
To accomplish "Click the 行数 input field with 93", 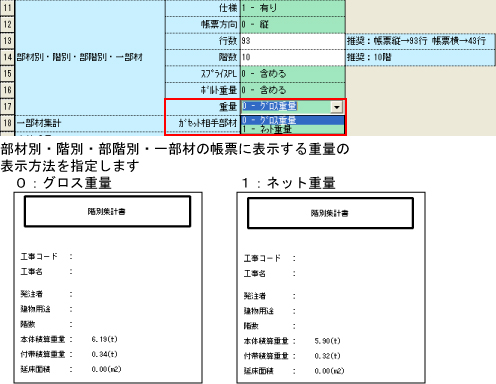I will [x=292, y=41].
